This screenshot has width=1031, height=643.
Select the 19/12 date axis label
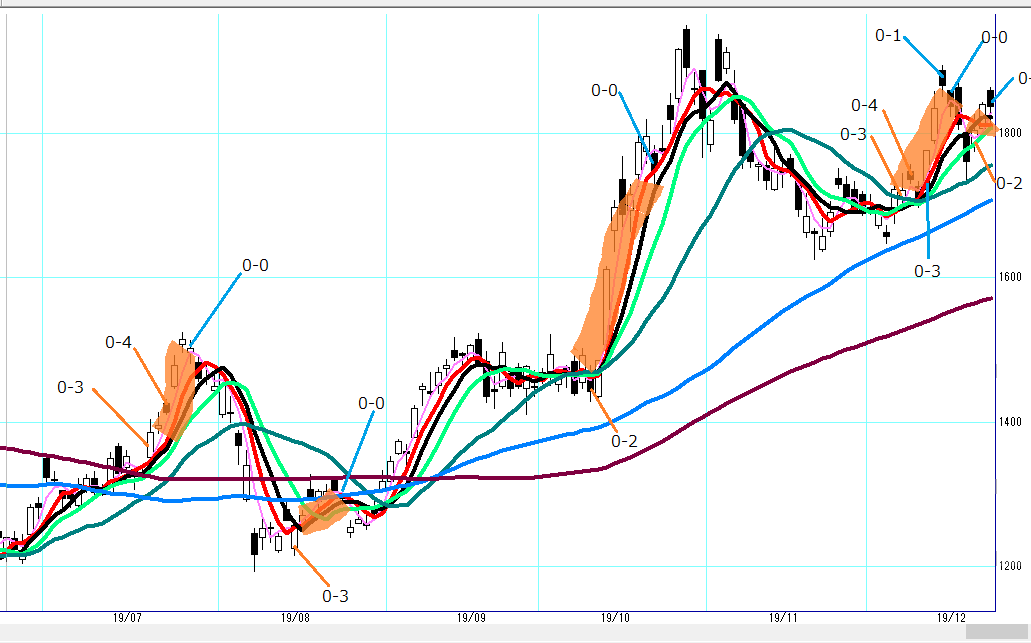pyautogui.click(x=951, y=617)
